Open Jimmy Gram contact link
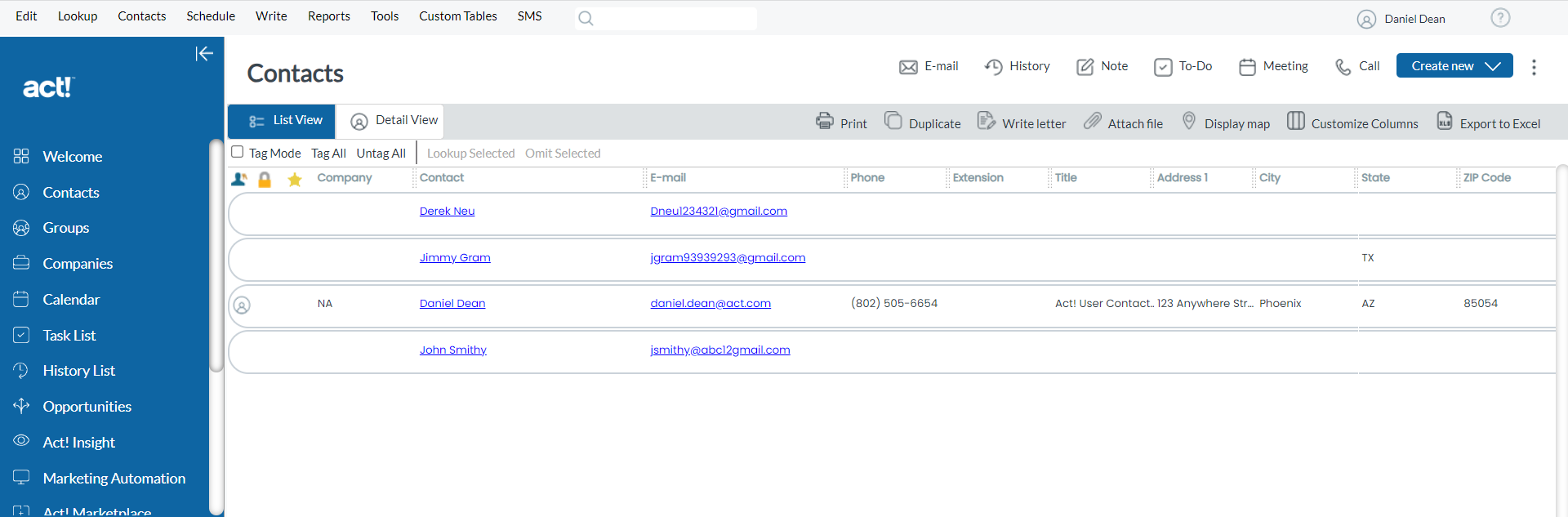 [455, 258]
